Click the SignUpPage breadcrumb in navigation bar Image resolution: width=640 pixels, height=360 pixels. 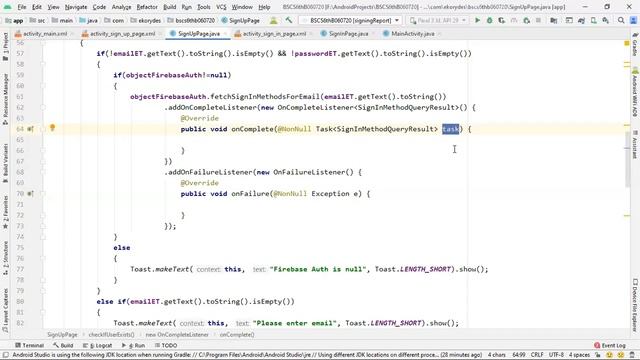click(240, 20)
